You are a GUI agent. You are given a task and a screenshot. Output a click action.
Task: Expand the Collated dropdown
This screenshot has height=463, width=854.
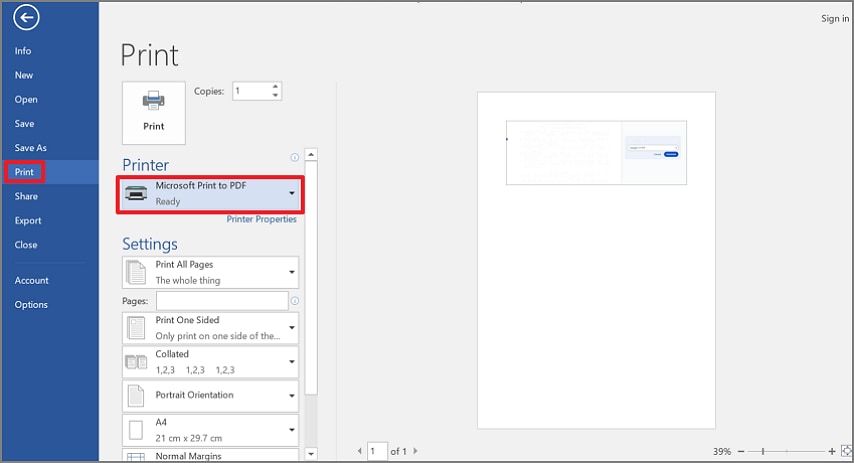point(210,362)
